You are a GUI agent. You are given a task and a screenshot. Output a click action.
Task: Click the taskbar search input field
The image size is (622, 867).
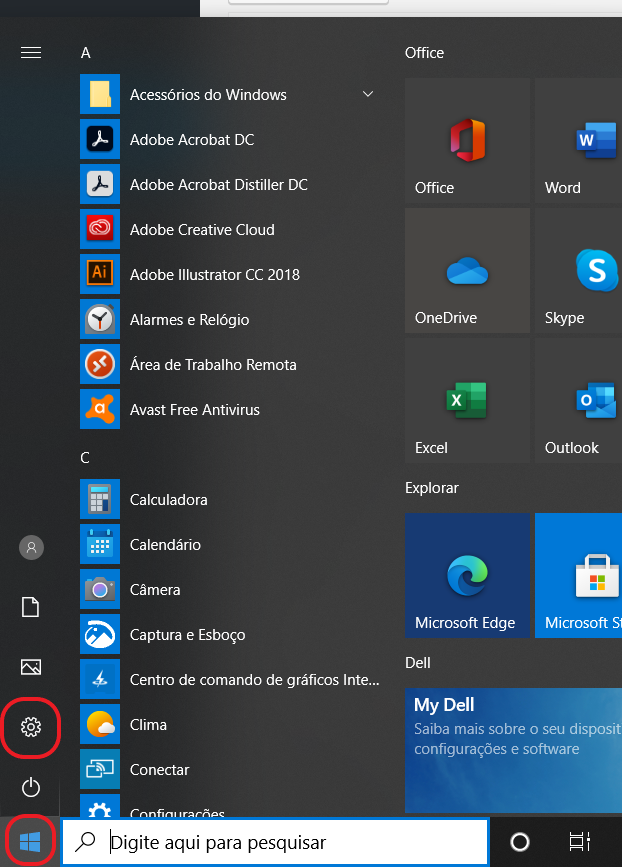pyautogui.click(x=290, y=842)
